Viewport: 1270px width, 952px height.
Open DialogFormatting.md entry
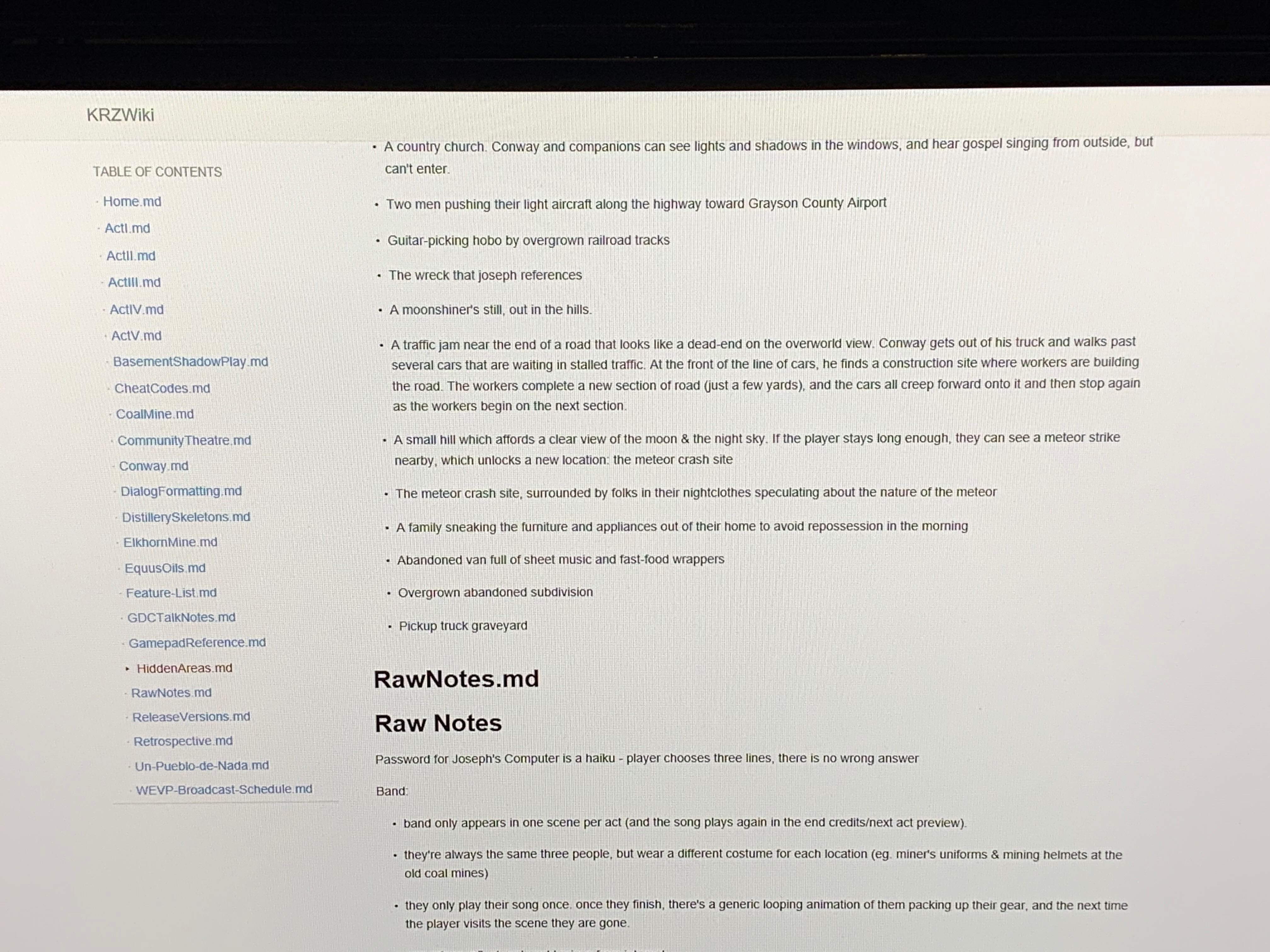pos(181,491)
